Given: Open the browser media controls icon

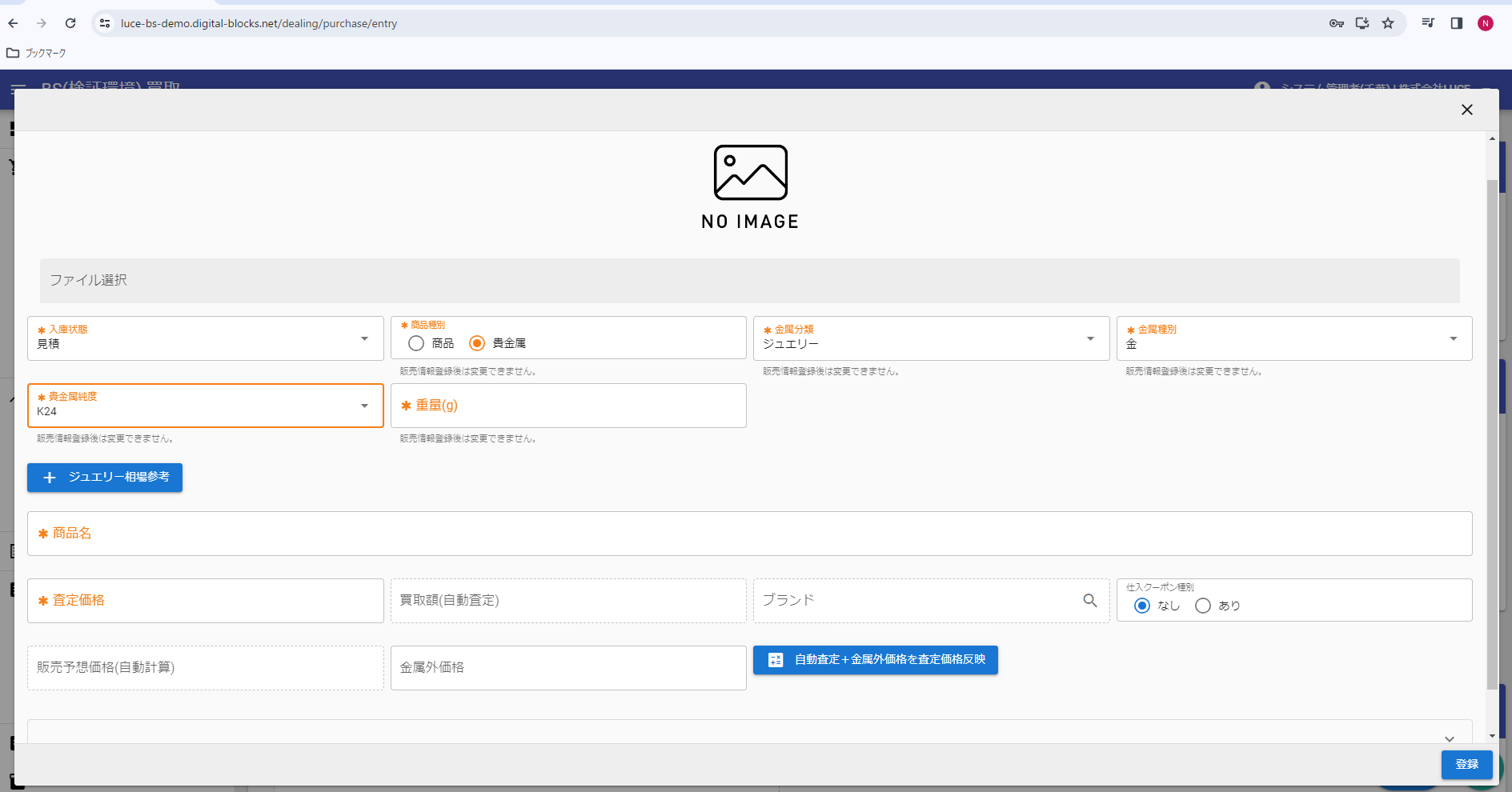Looking at the screenshot, I should 1428,23.
